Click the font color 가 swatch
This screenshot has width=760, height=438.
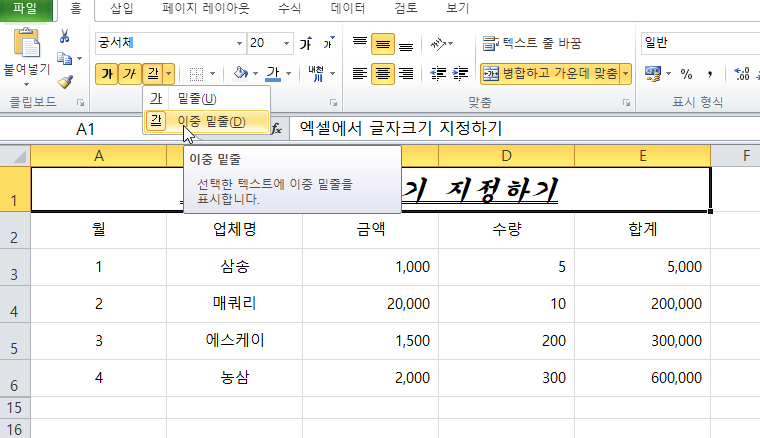pyautogui.click(x=273, y=74)
